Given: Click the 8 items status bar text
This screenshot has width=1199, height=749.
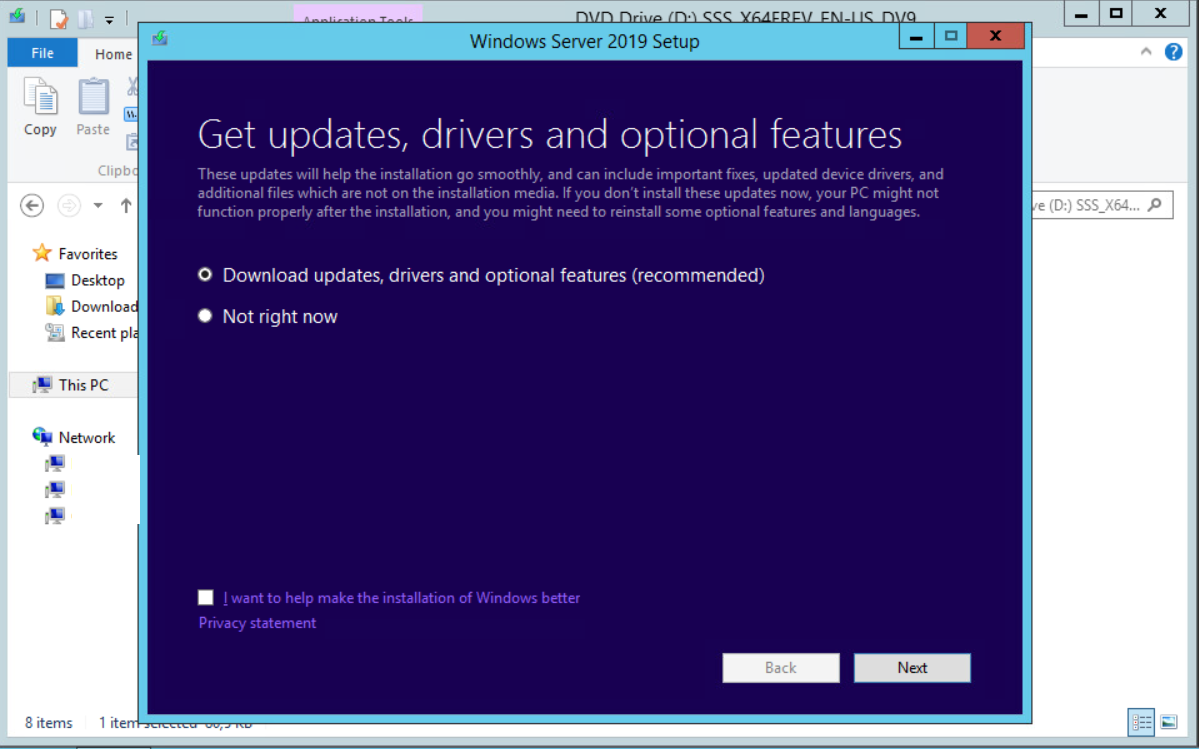Looking at the screenshot, I should point(49,722).
